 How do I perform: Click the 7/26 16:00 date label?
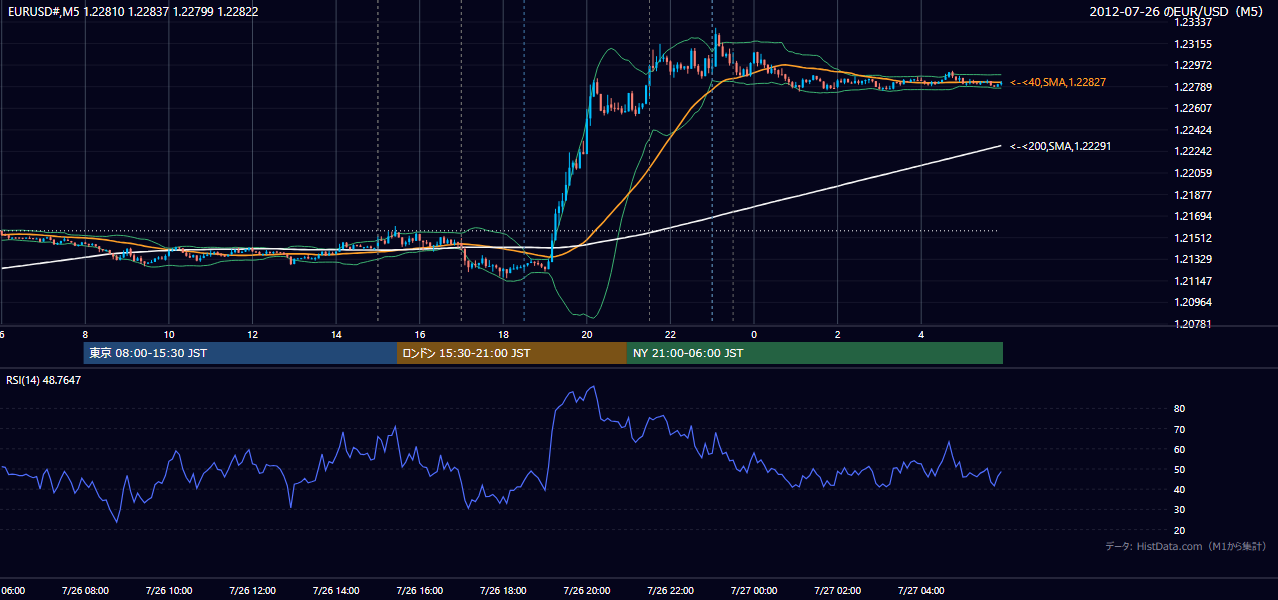[419, 591]
